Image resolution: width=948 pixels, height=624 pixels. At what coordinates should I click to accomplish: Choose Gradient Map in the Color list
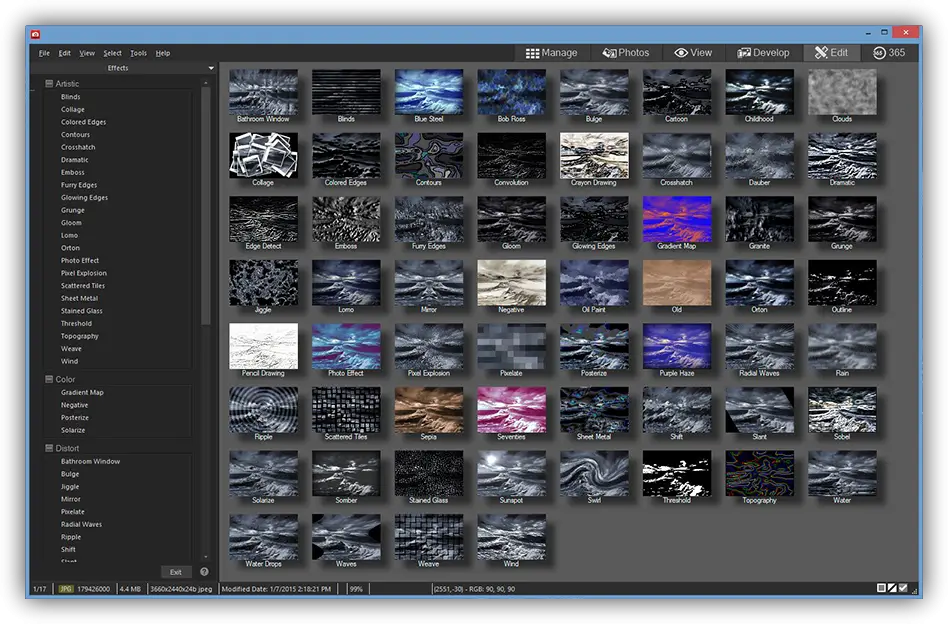pos(82,393)
